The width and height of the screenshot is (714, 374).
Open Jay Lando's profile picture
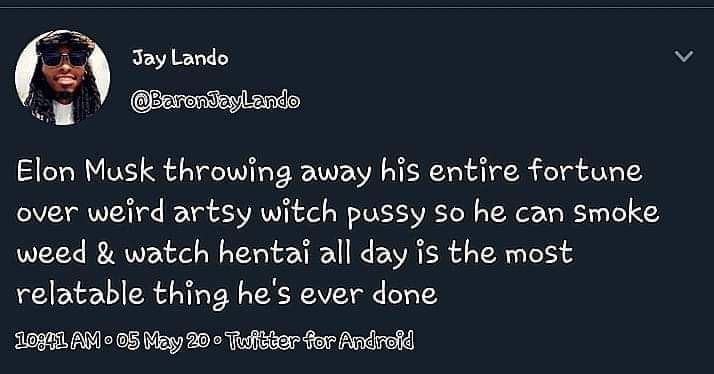click(62, 77)
